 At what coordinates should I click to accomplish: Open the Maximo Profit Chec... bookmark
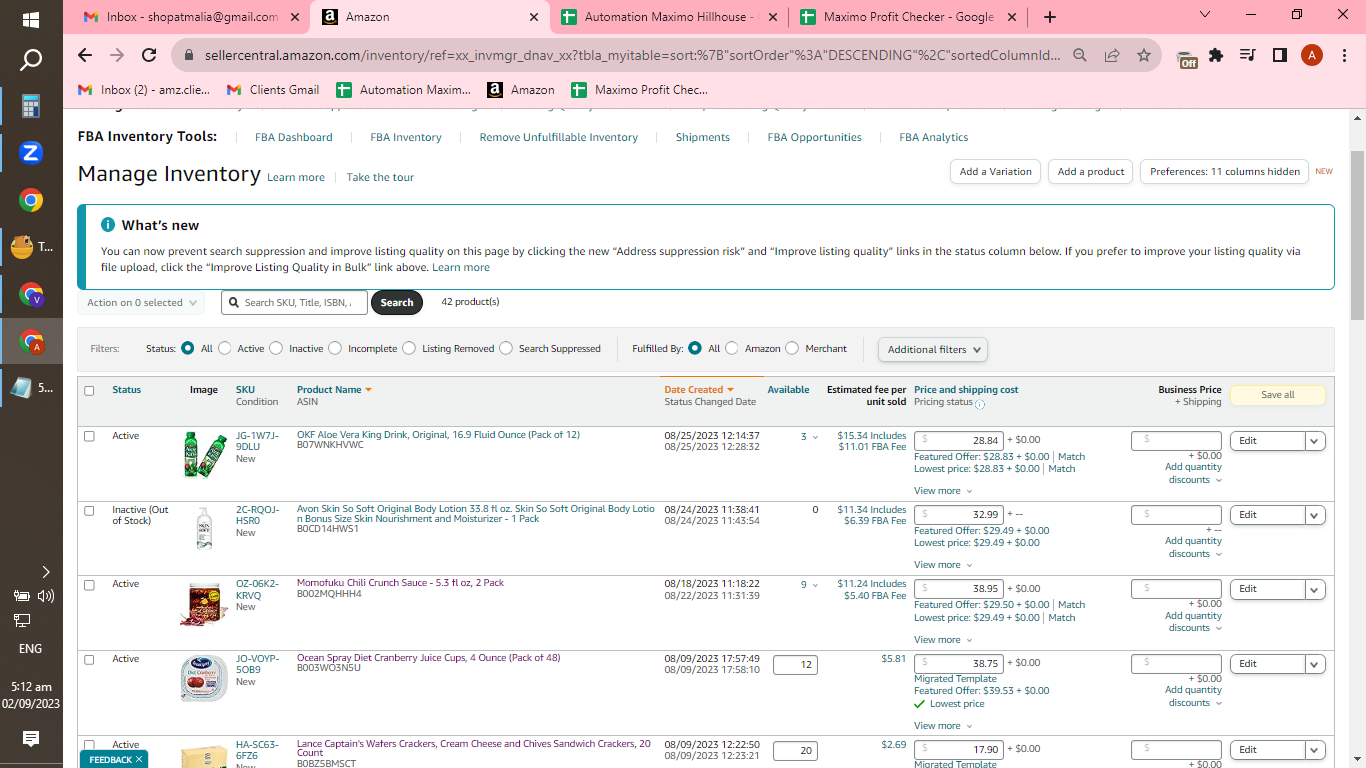639,89
